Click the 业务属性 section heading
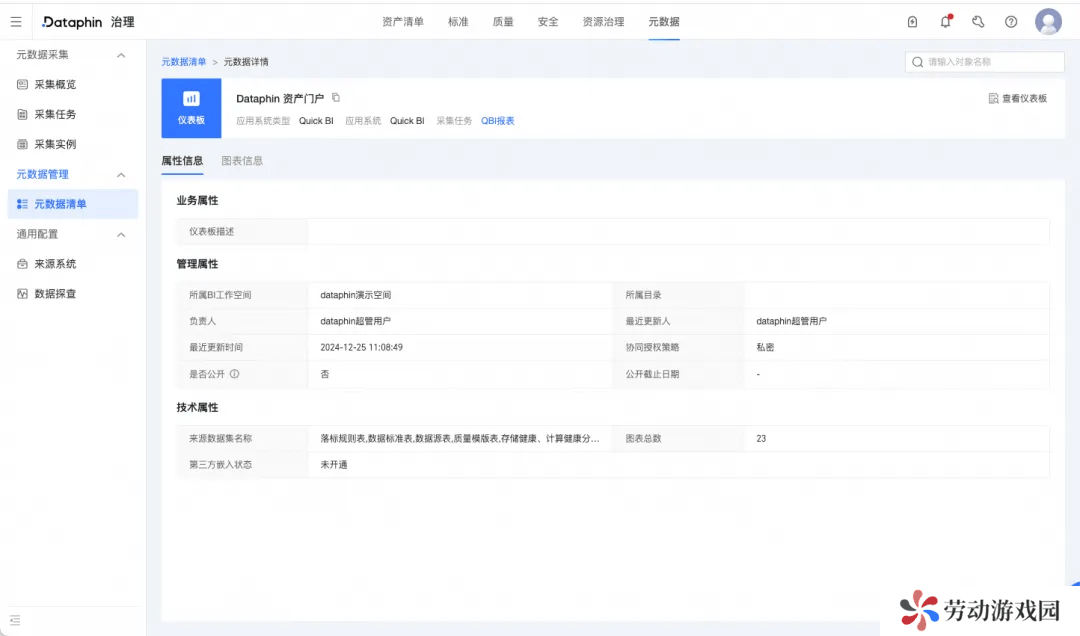The width and height of the screenshot is (1080, 636). [x=197, y=201]
